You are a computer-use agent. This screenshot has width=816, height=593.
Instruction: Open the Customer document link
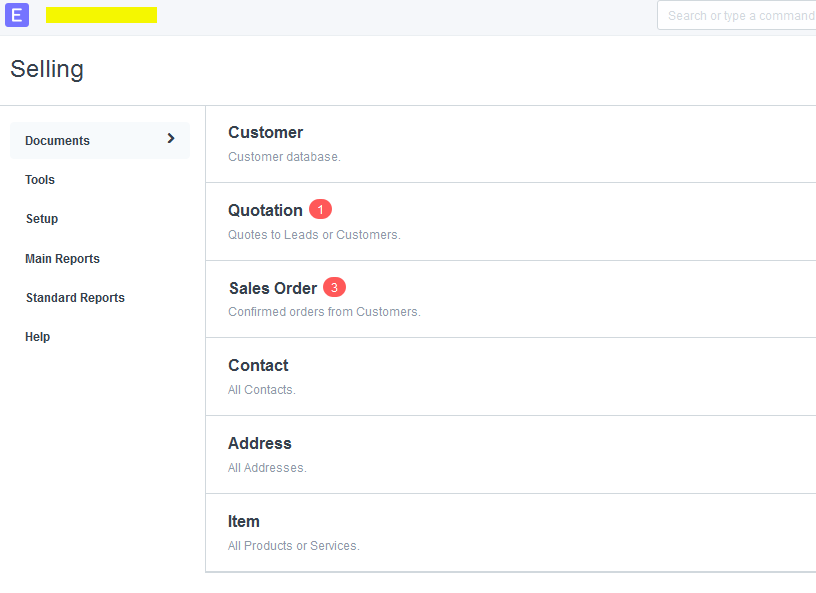click(265, 132)
